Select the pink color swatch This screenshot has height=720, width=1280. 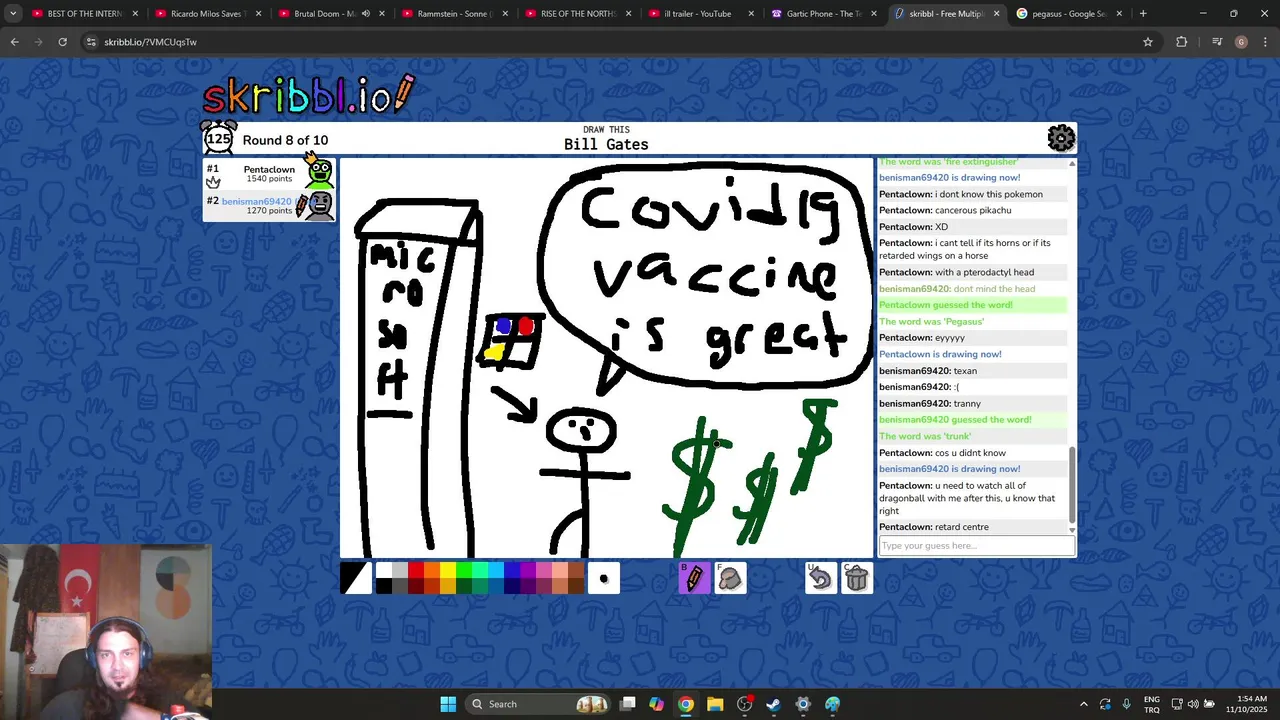point(544,570)
